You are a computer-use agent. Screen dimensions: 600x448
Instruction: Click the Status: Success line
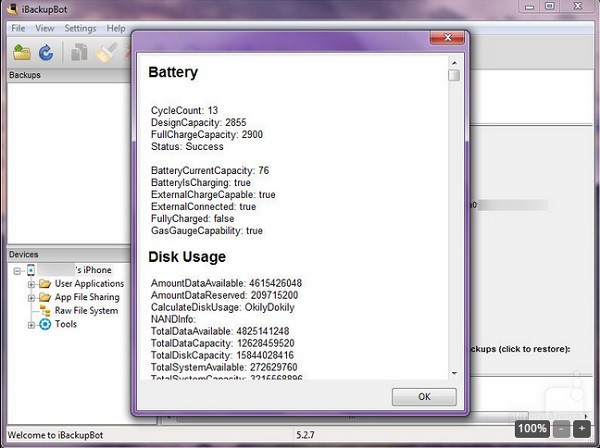[187, 147]
